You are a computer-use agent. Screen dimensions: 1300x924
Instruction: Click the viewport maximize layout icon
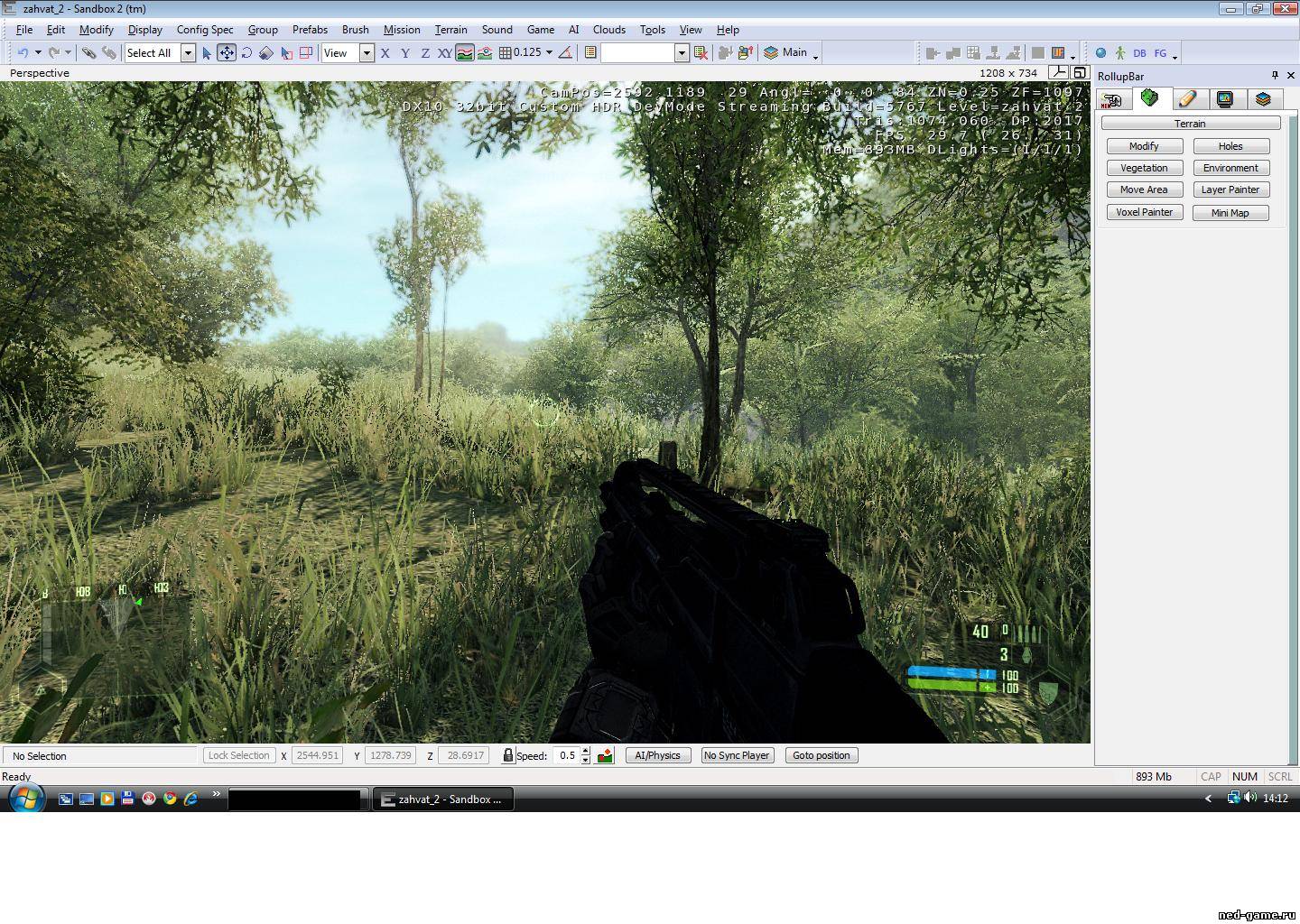[x=1079, y=72]
